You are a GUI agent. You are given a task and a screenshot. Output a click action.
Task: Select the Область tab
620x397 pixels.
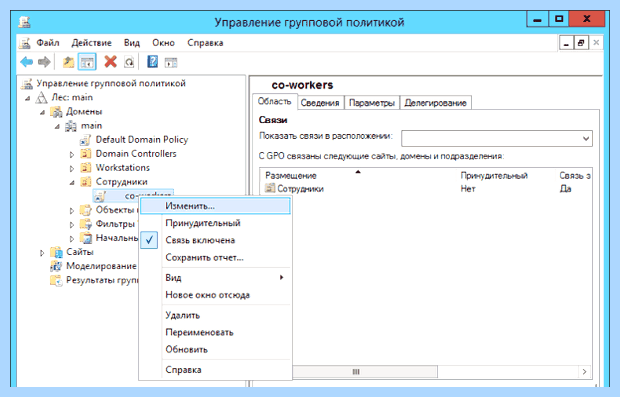[x=274, y=101]
